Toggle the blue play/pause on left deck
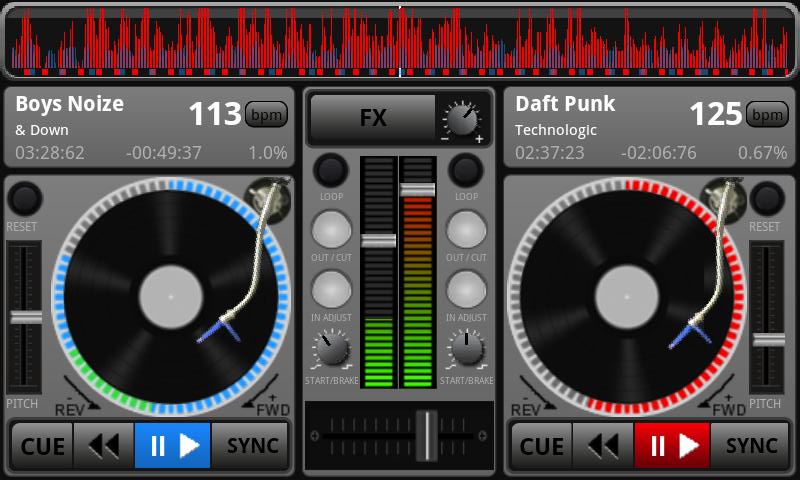This screenshot has height=480, width=800. tap(172, 445)
